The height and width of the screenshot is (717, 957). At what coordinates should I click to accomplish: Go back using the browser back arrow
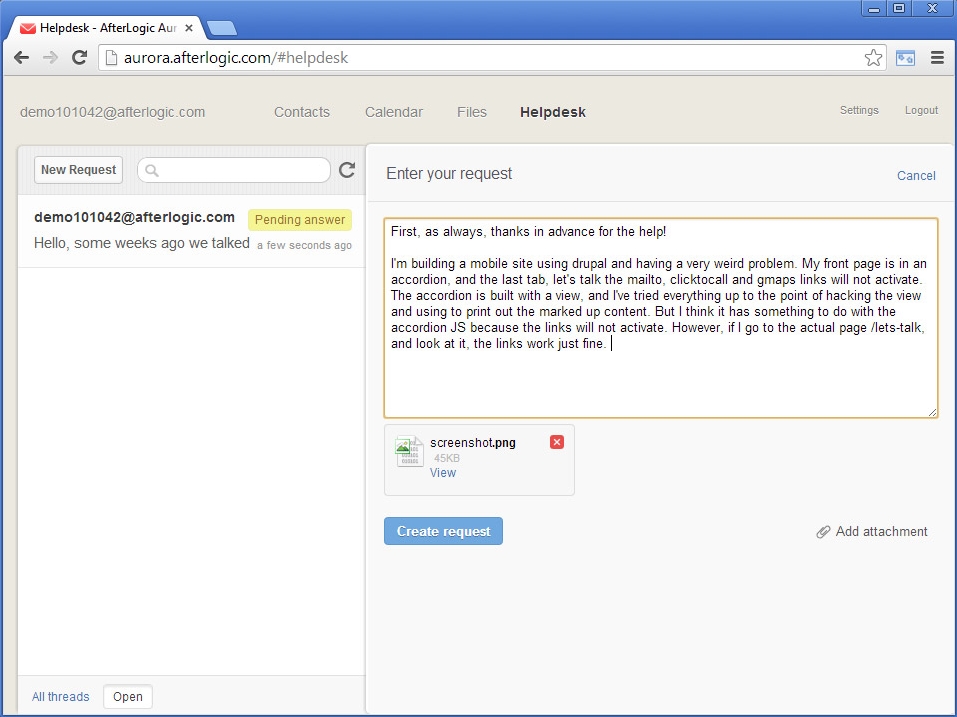[21, 58]
